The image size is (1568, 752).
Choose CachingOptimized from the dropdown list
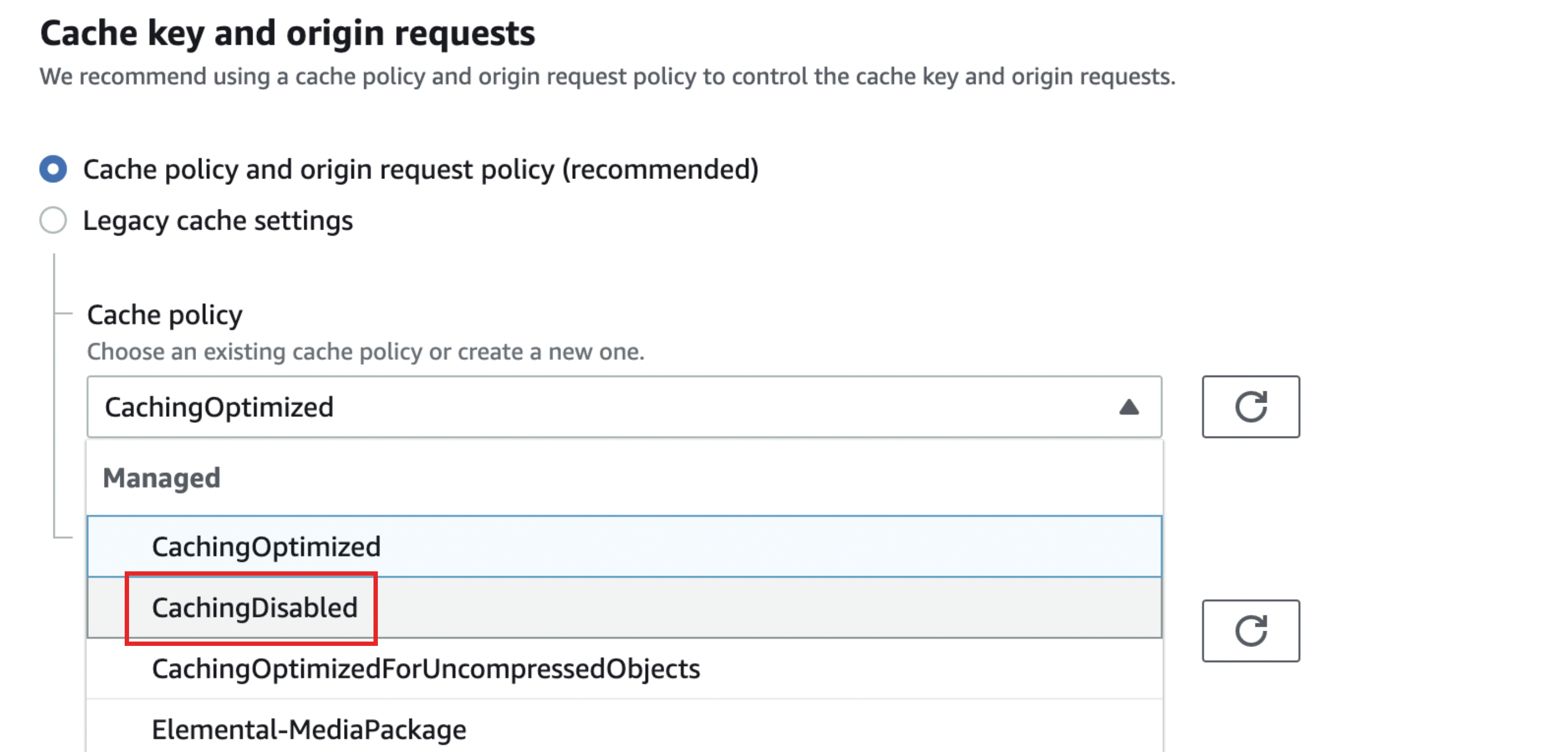point(266,546)
